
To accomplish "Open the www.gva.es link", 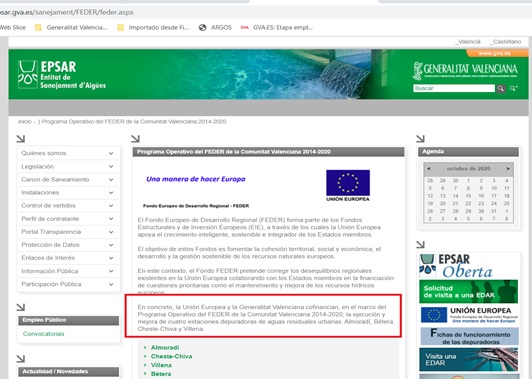I will [495, 53].
